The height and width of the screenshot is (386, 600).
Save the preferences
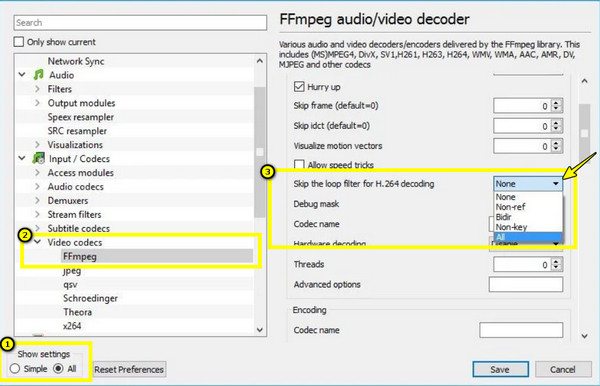tap(501, 369)
